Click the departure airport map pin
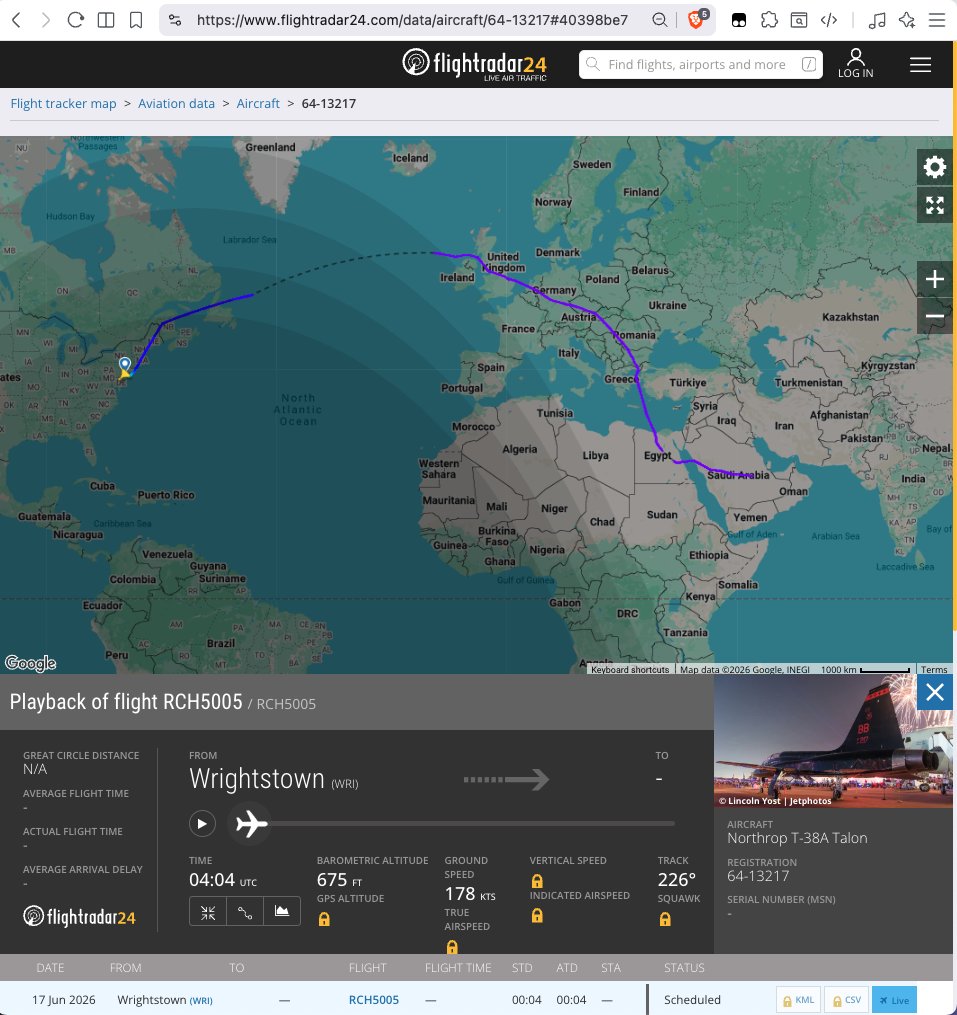This screenshot has width=957, height=1015. [x=125, y=364]
